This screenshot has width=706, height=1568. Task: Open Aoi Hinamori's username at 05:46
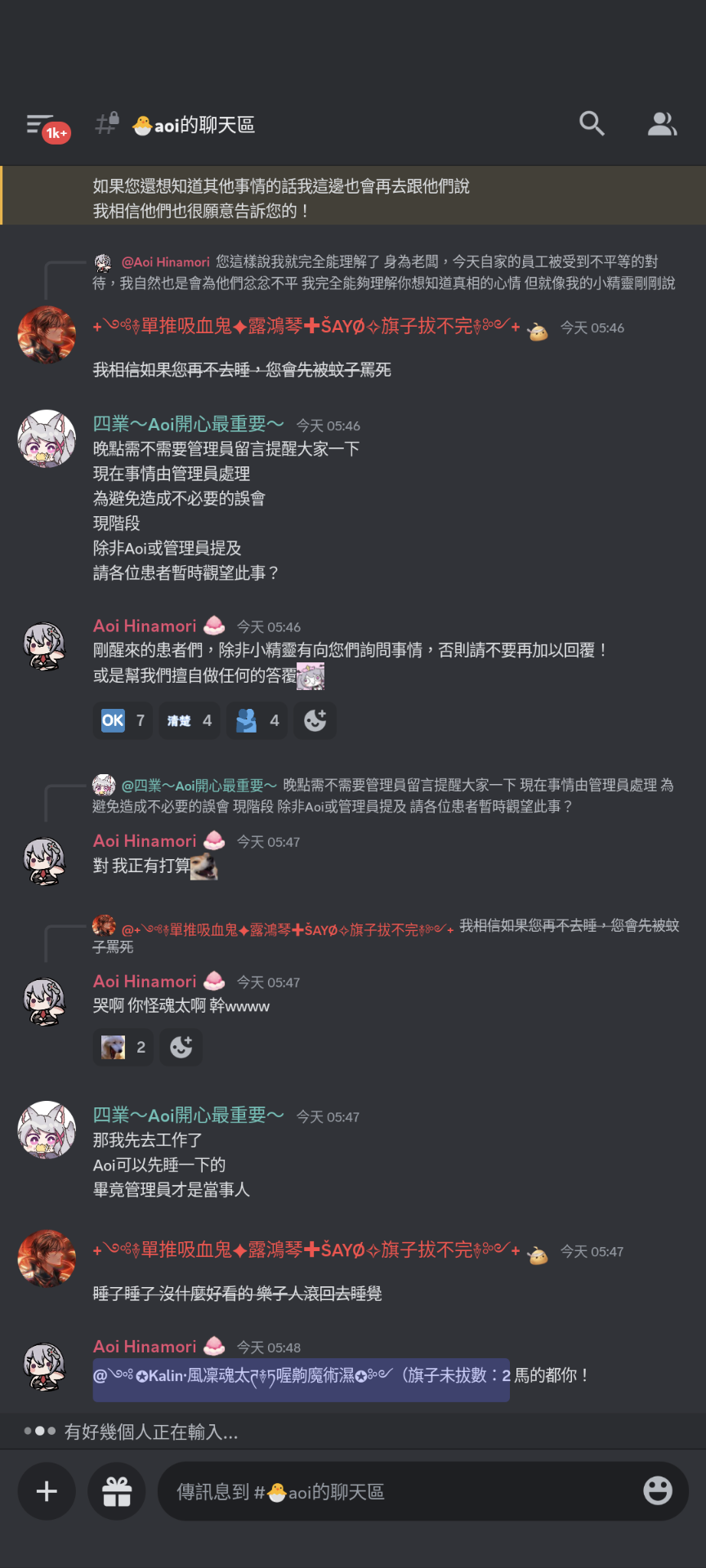tap(145, 626)
